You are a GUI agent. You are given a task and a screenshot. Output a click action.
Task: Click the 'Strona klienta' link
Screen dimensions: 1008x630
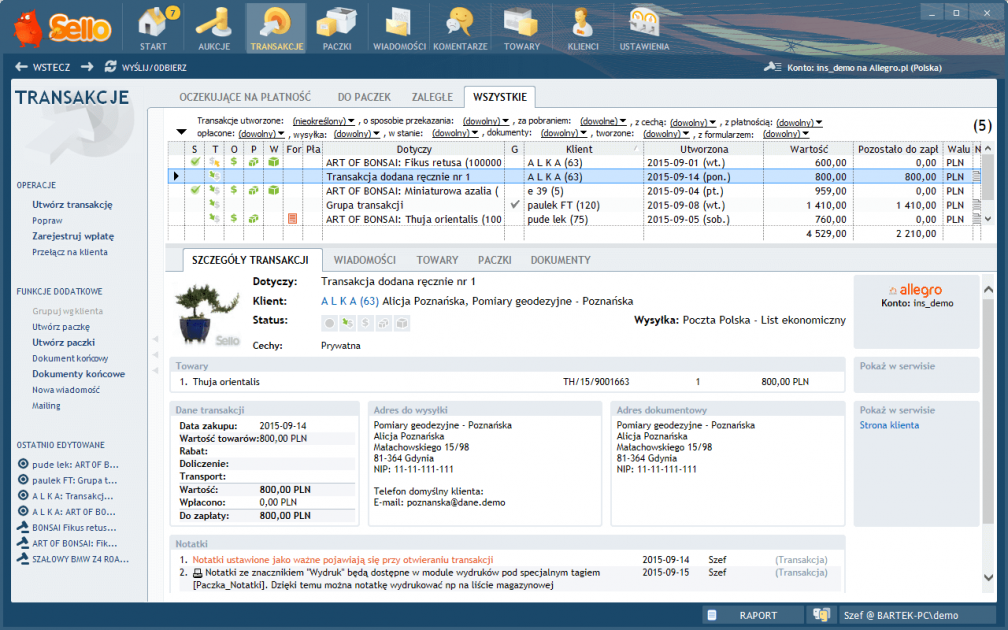click(x=889, y=425)
